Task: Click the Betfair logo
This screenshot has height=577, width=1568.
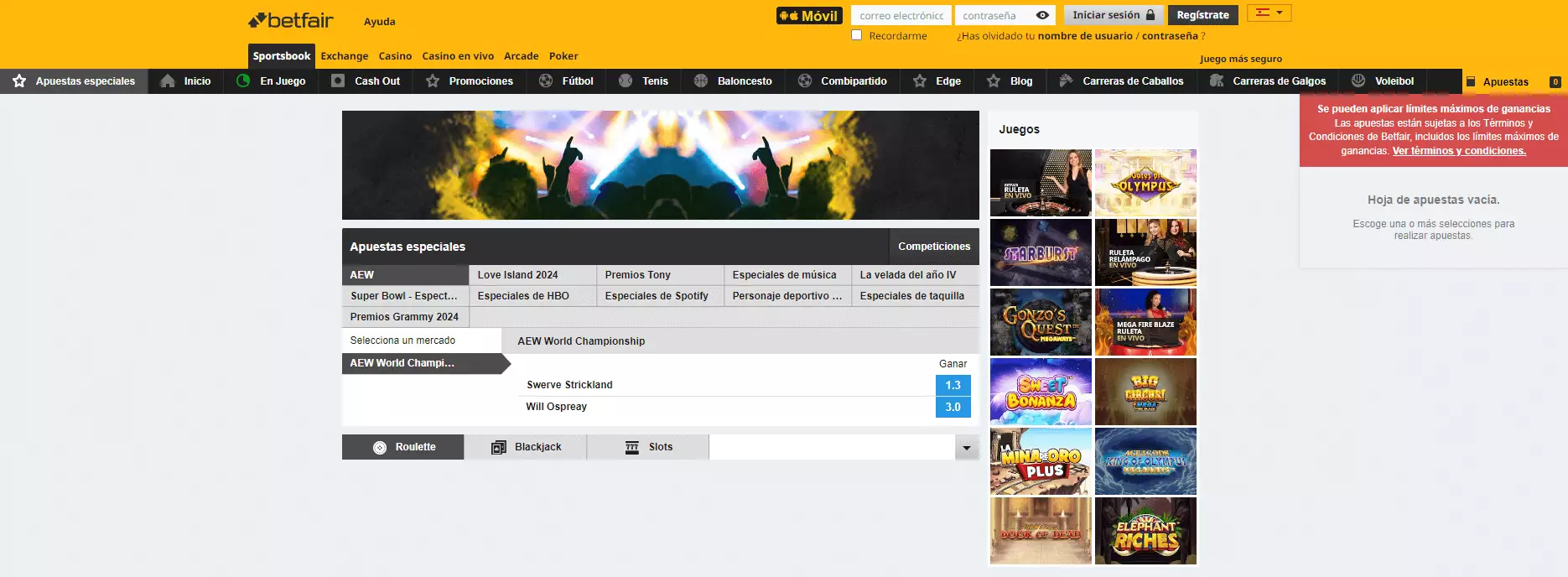Action: tap(291, 20)
